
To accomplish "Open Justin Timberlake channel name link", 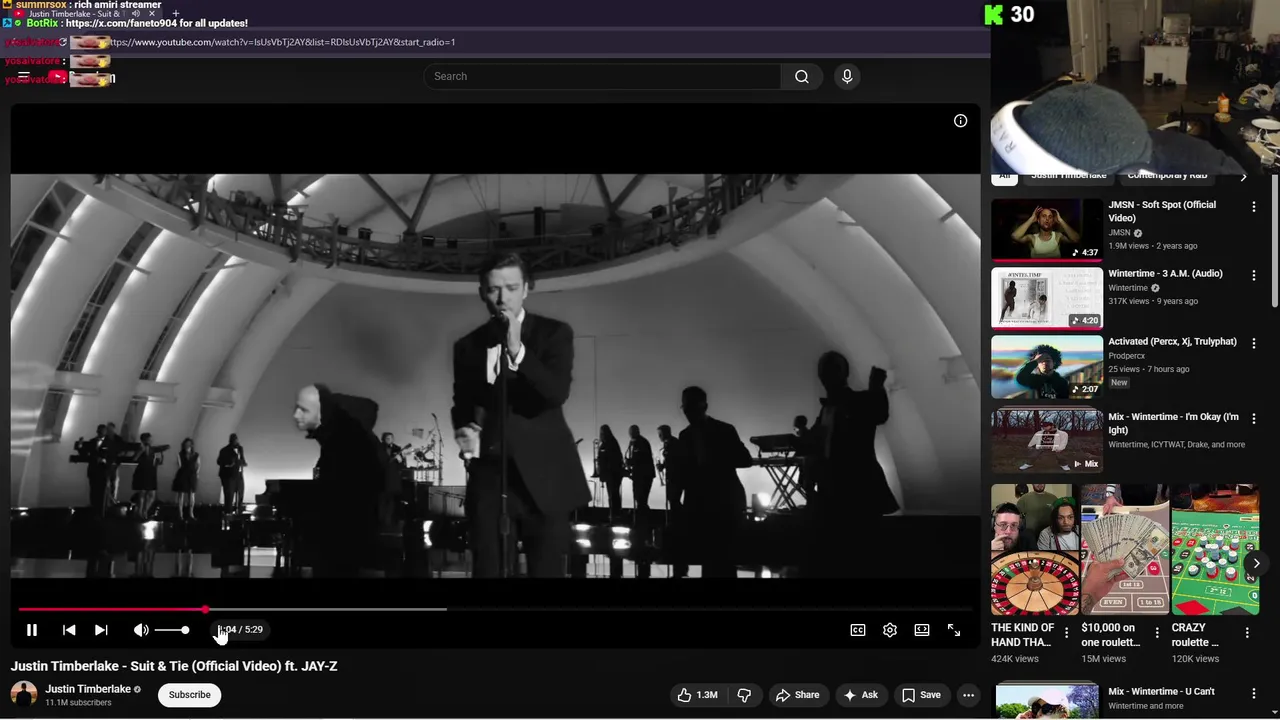I will point(88,689).
